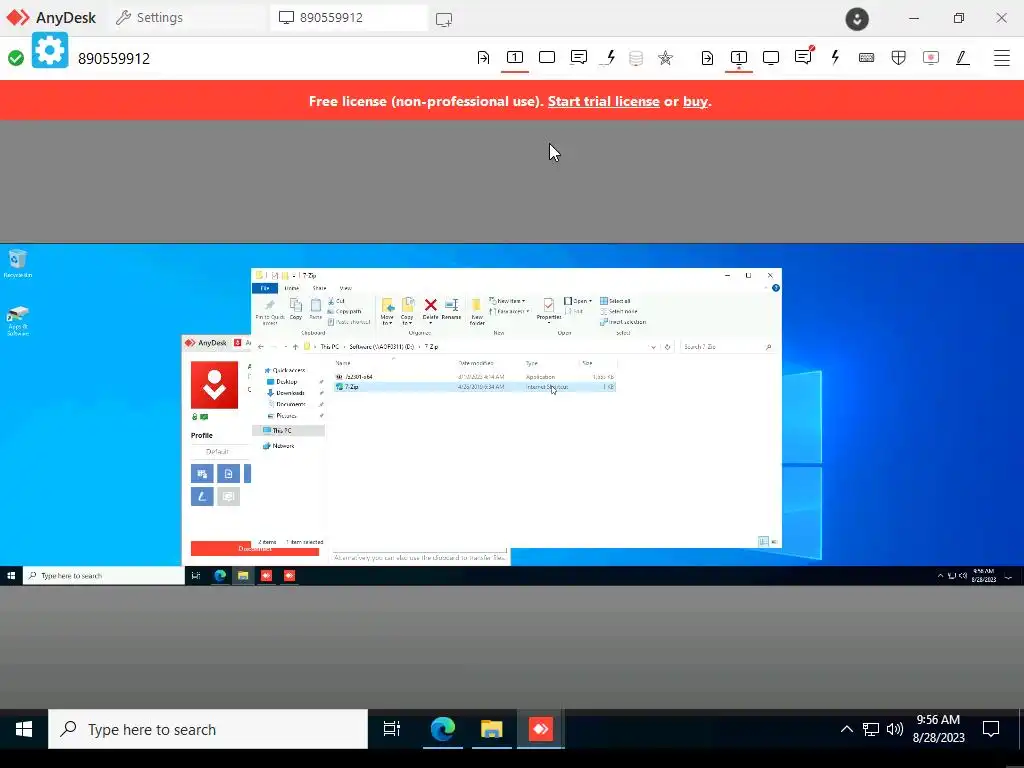The width and height of the screenshot is (1024, 768).
Task: Open the keyboard icon in AnyDesk toolbar
Action: pyautogui.click(x=867, y=58)
